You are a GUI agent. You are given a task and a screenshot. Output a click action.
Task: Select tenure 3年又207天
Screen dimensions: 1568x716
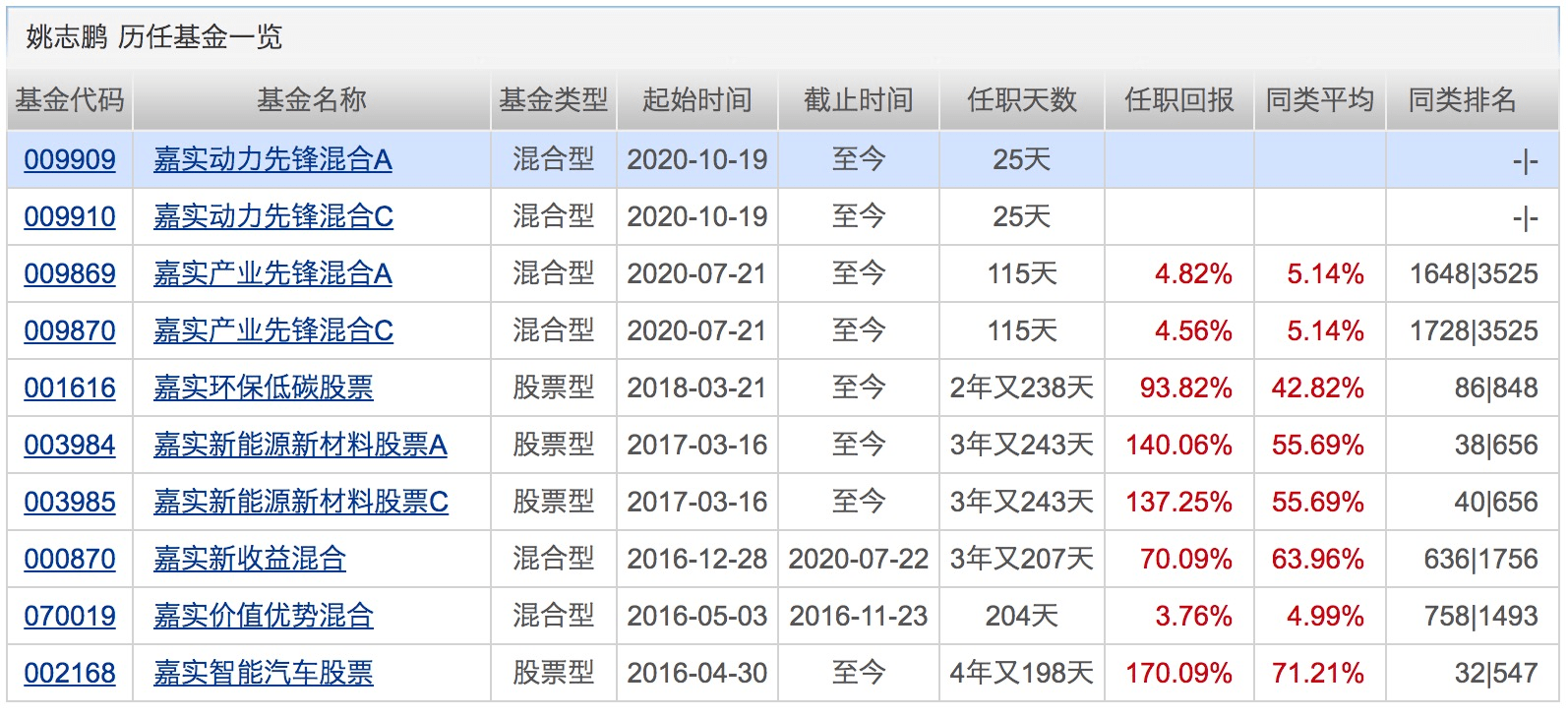(x=1022, y=559)
